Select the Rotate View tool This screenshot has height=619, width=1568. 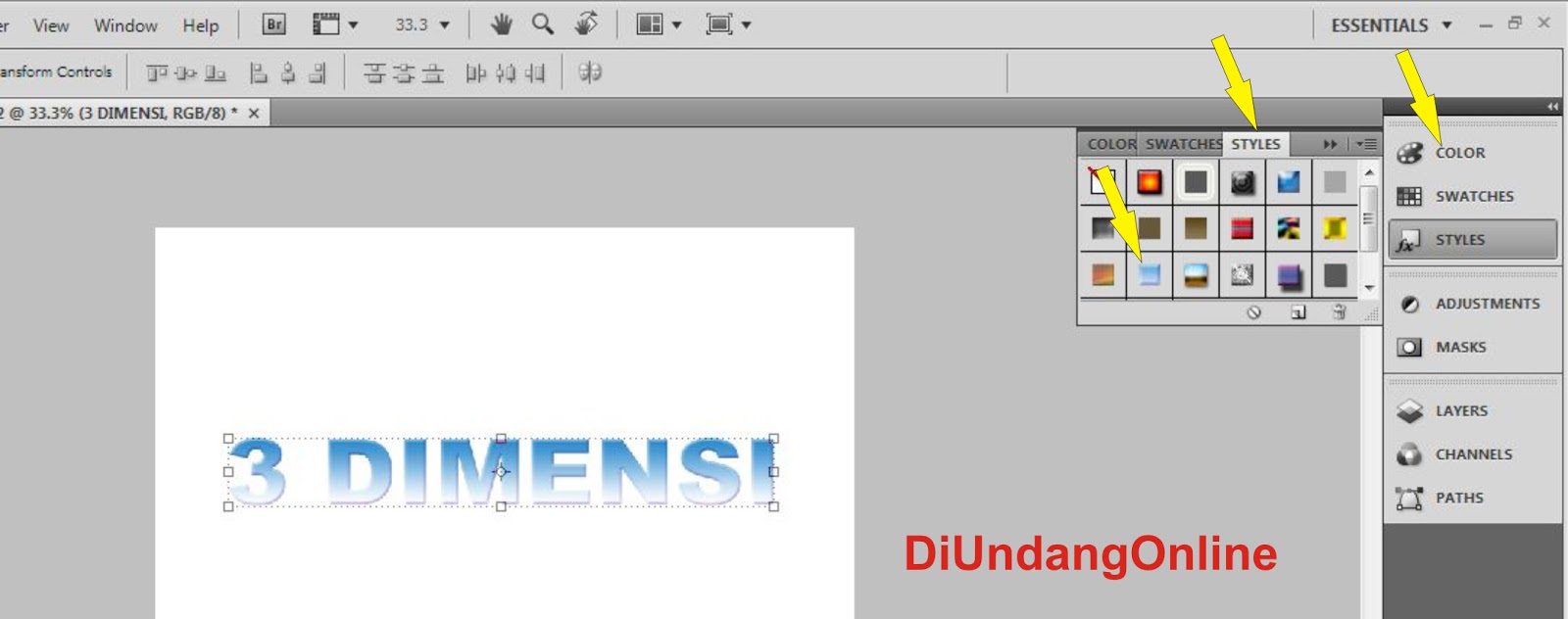click(x=586, y=24)
